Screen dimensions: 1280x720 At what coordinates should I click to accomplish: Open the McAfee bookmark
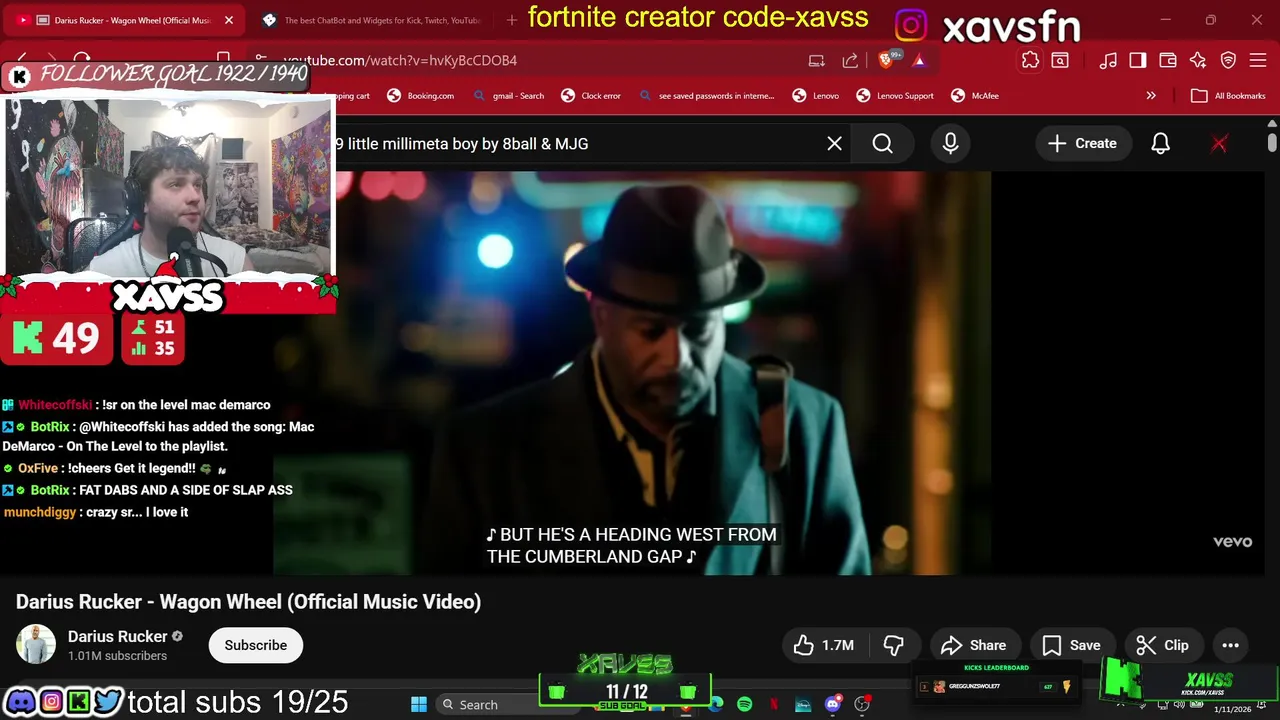(975, 96)
